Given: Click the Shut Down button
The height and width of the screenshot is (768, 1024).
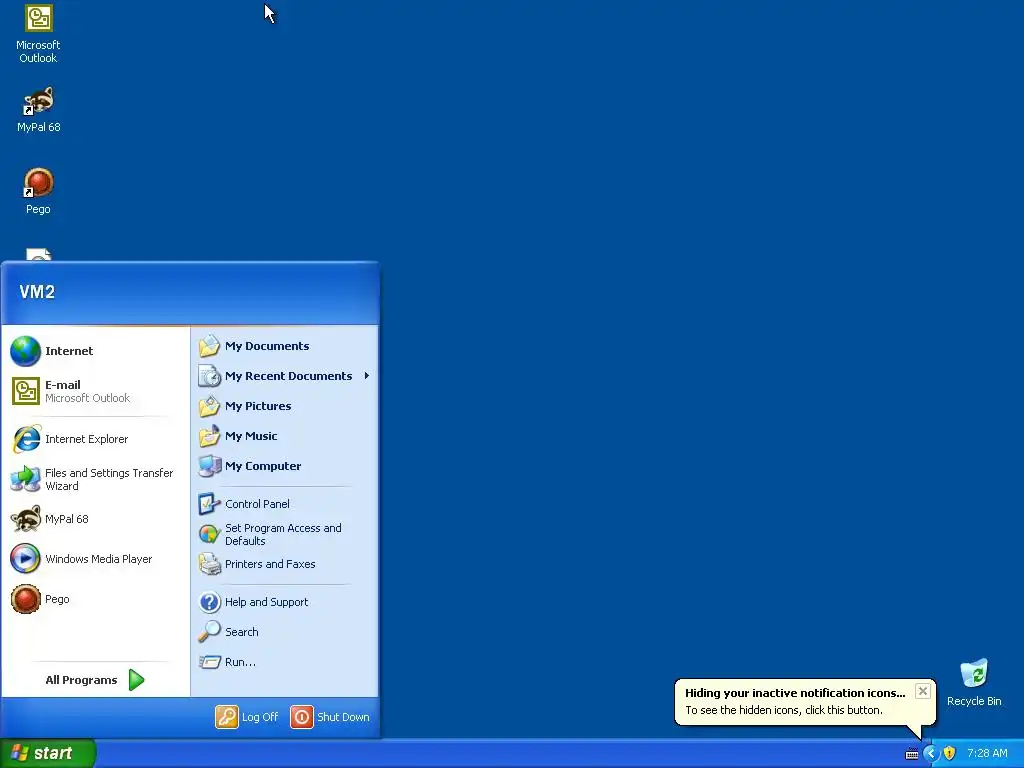Looking at the screenshot, I should (x=330, y=717).
